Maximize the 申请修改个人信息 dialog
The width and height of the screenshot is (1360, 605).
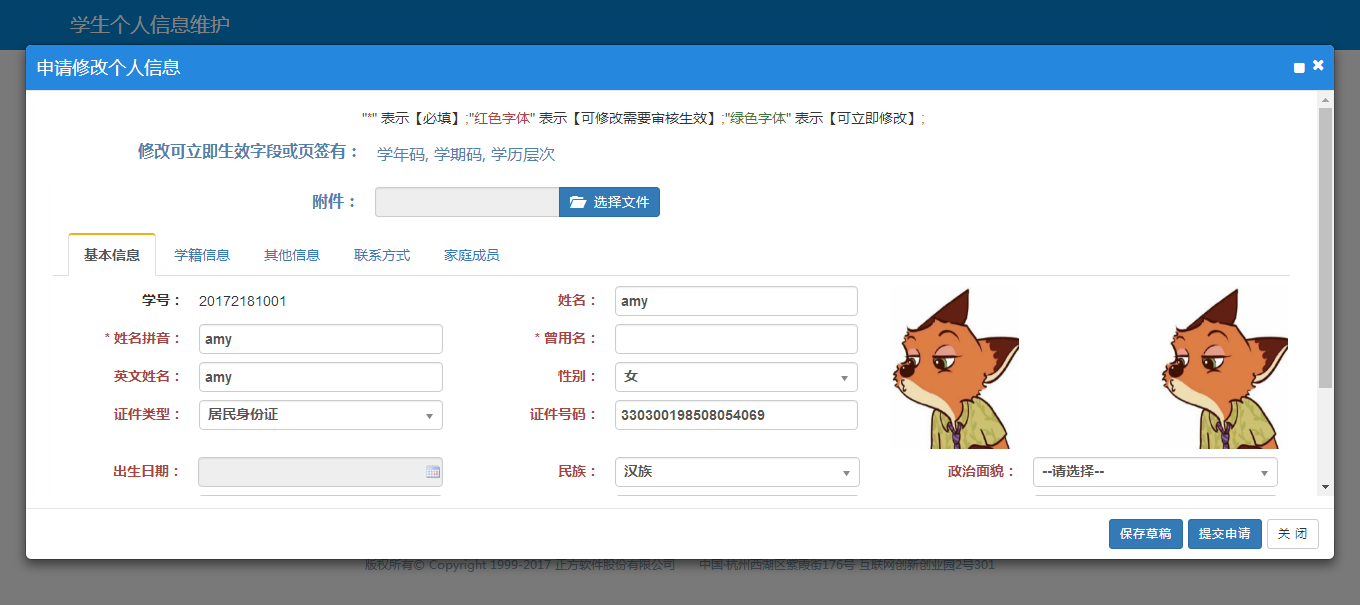click(1299, 68)
